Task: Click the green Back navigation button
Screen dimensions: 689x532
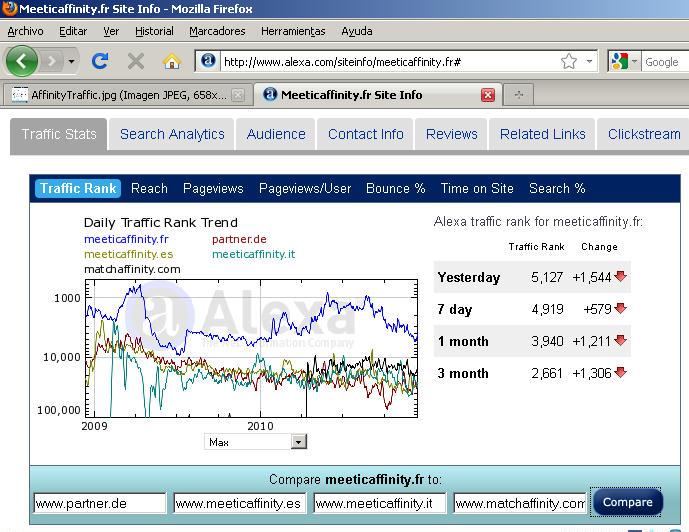Action: click(x=21, y=61)
